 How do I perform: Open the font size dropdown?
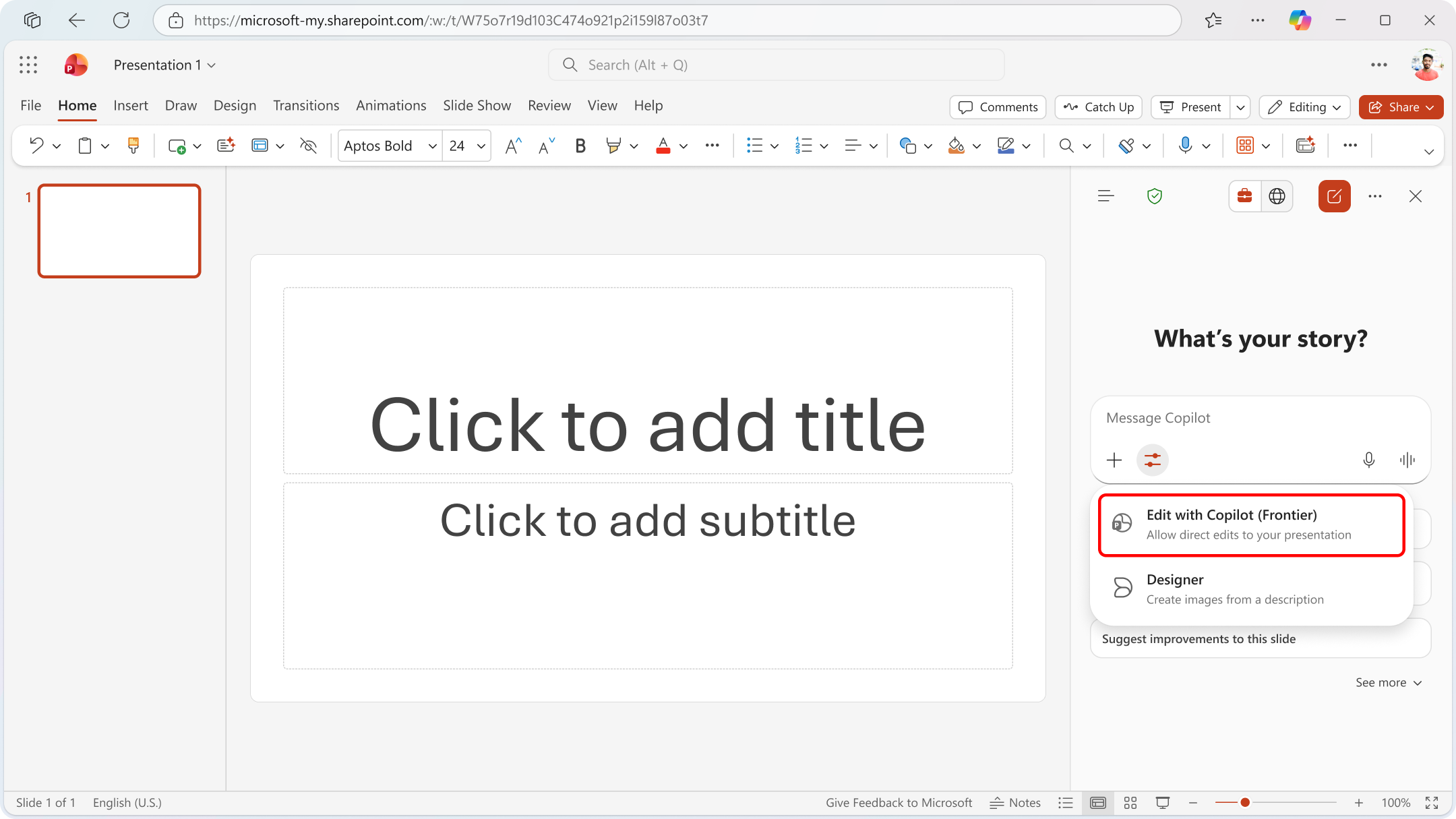pos(481,146)
